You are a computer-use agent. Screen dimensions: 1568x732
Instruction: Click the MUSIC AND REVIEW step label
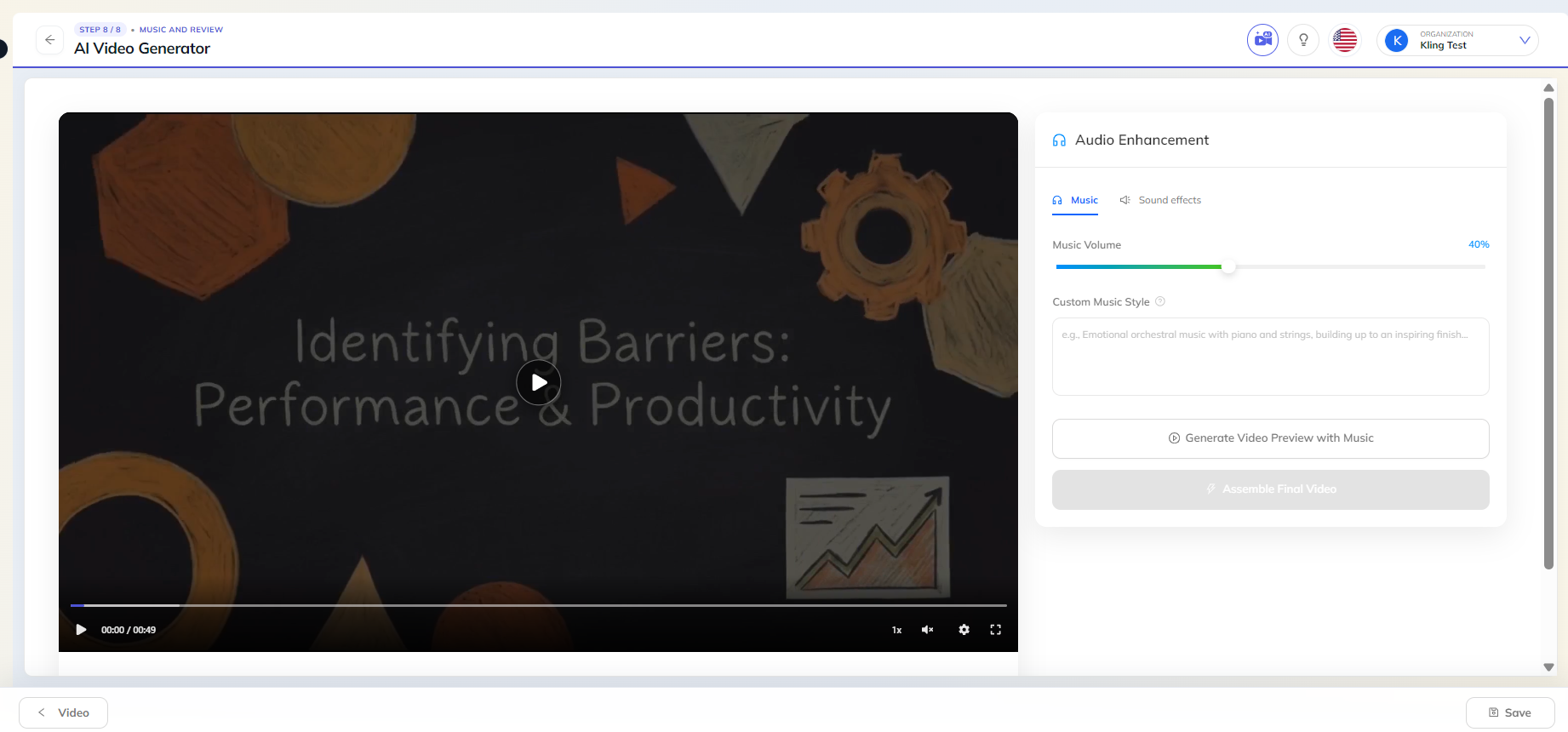click(x=181, y=30)
